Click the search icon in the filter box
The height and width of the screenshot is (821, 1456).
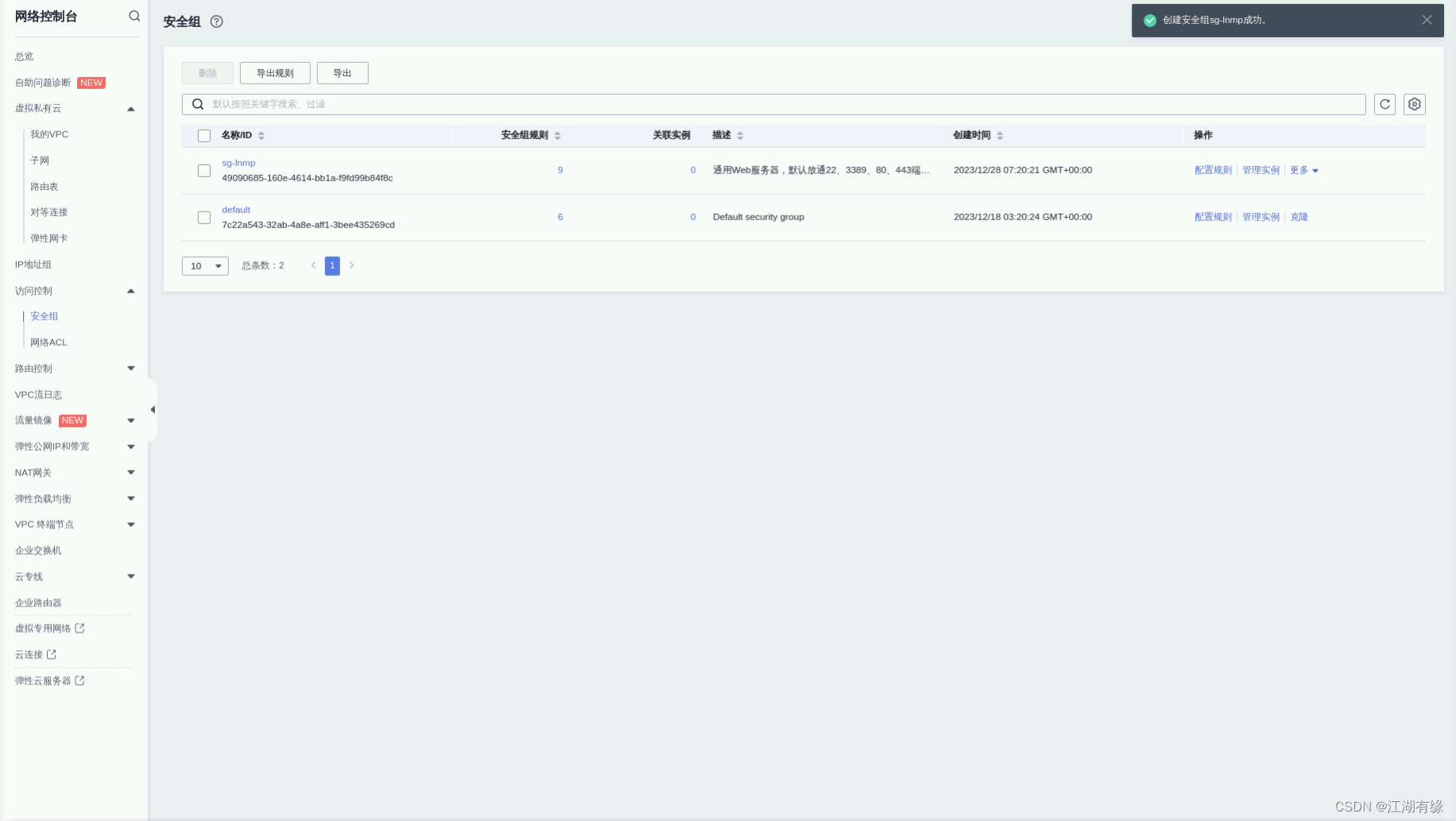[198, 104]
